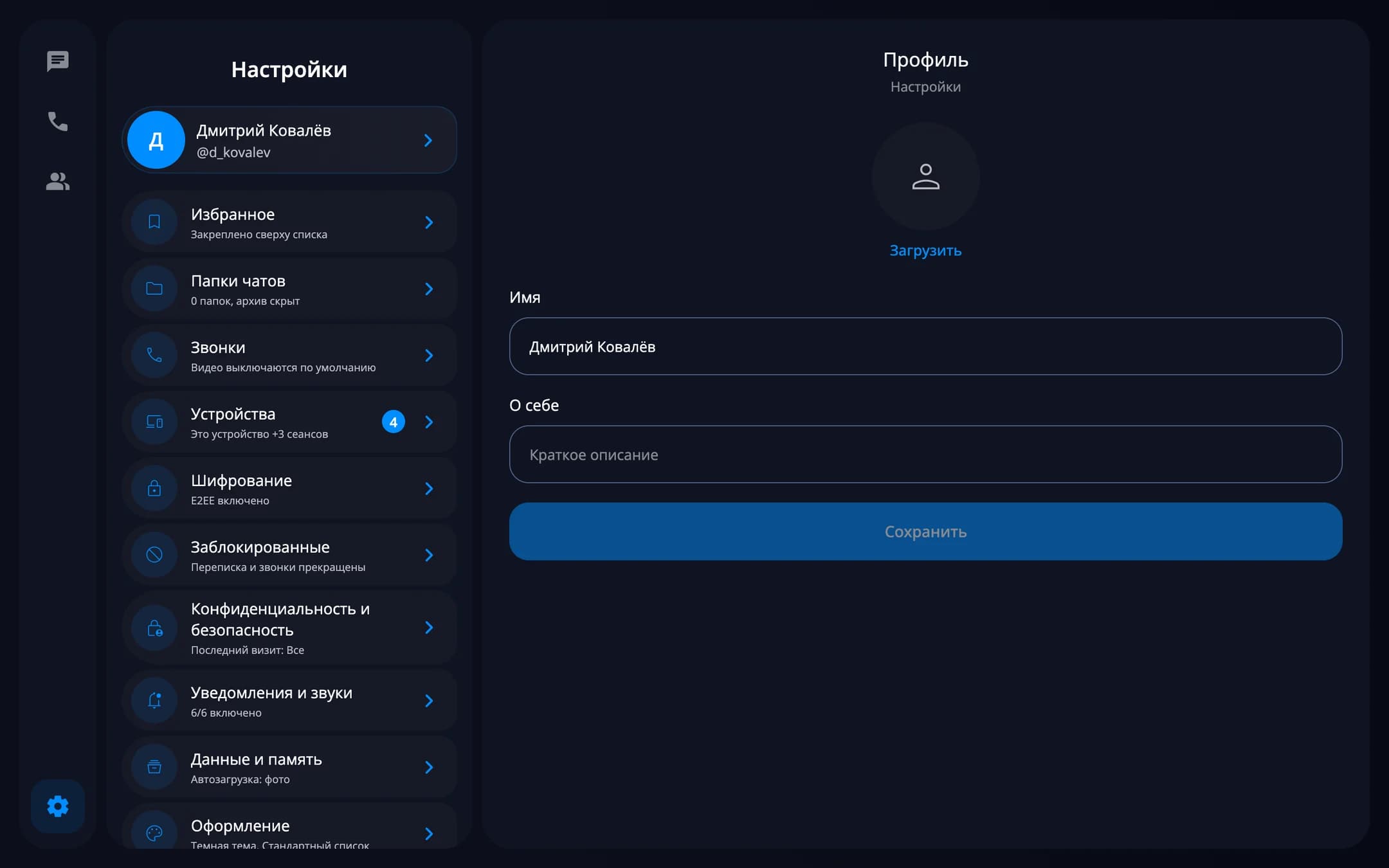Image resolution: width=1389 pixels, height=868 pixels.
Task: Expand the Данные и память chevron
Action: [x=429, y=767]
